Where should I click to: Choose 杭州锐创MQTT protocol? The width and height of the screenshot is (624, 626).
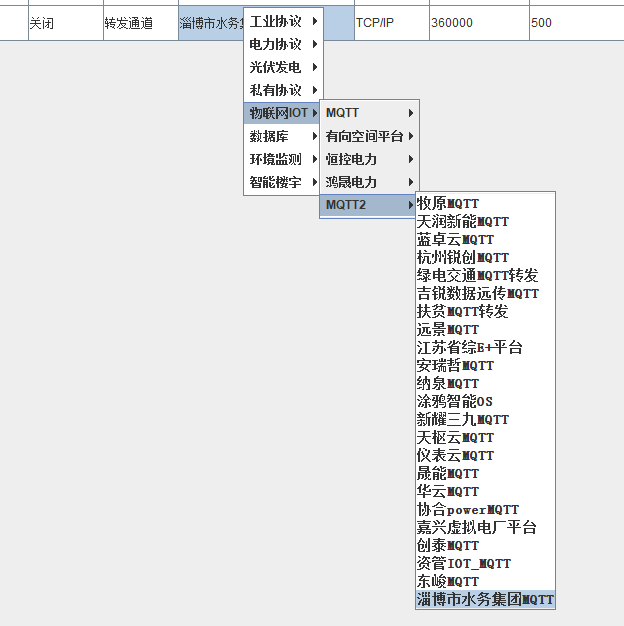pyautogui.click(x=485, y=257)
